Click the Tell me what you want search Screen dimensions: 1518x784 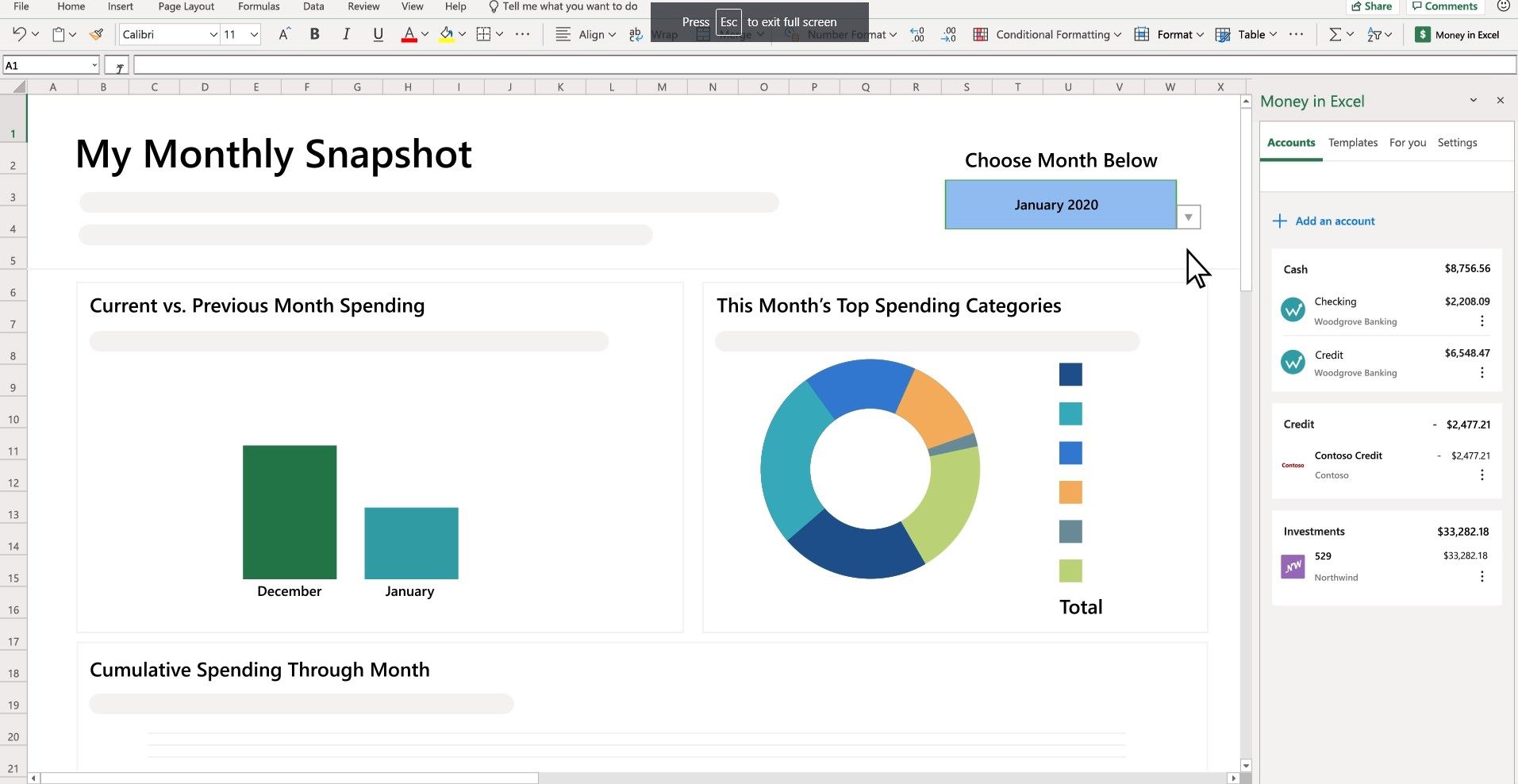pos(563,6)
